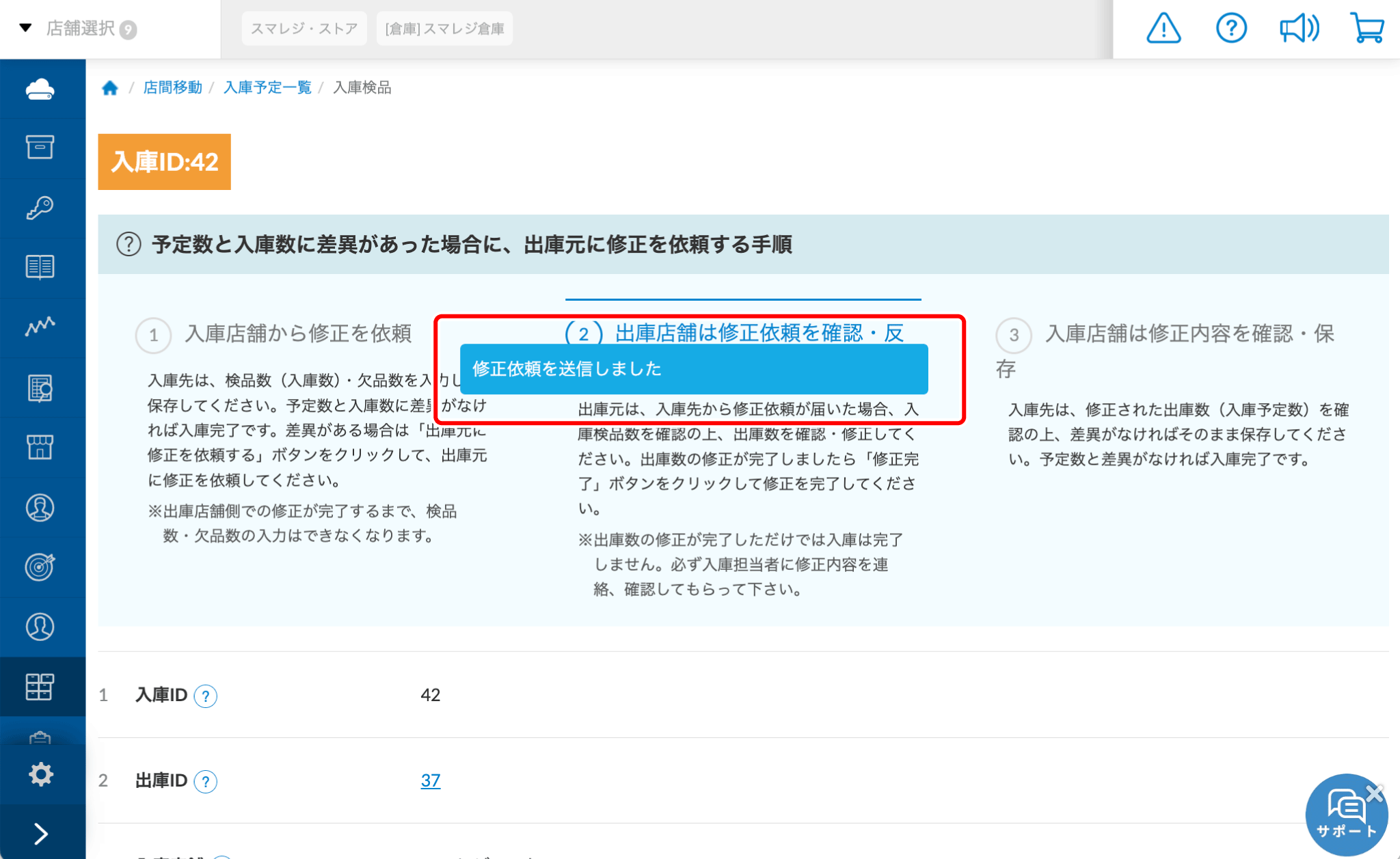The image size is (1400, 859).
Task: Open the target goal sidebar icon
Action: pyautogui.click(x=40, y=567)
